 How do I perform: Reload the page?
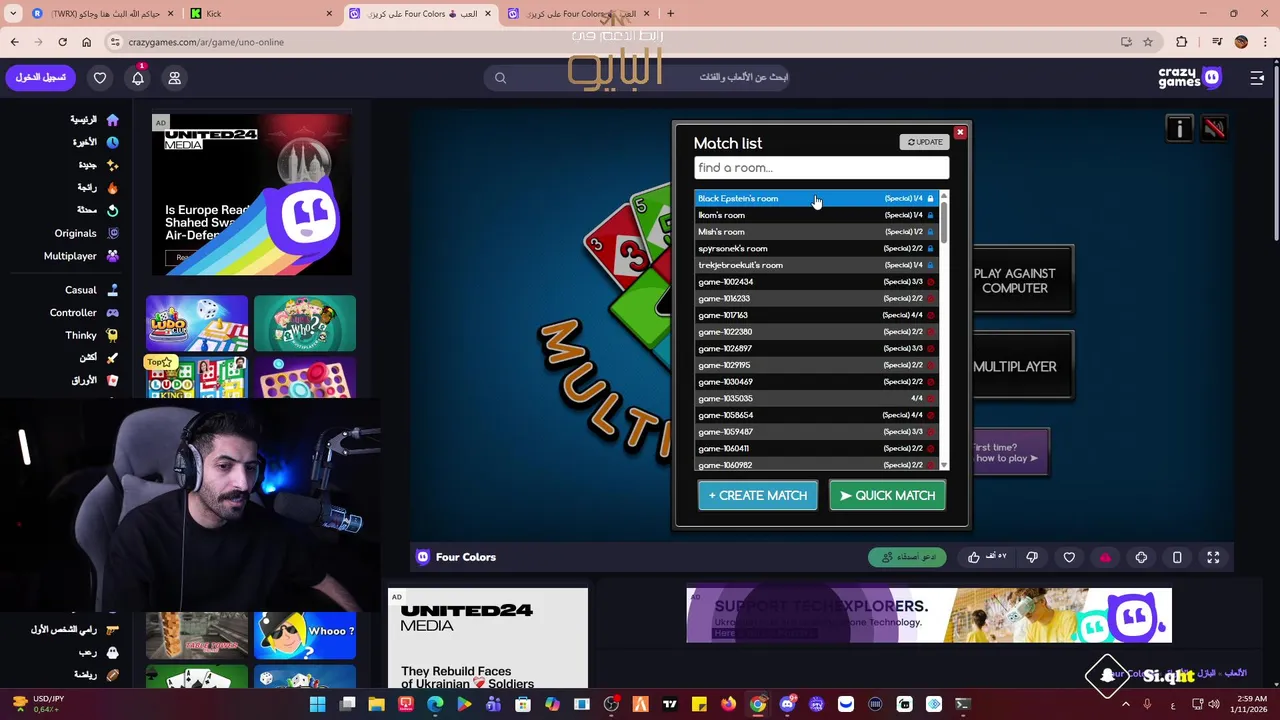[x=62, y=42]
